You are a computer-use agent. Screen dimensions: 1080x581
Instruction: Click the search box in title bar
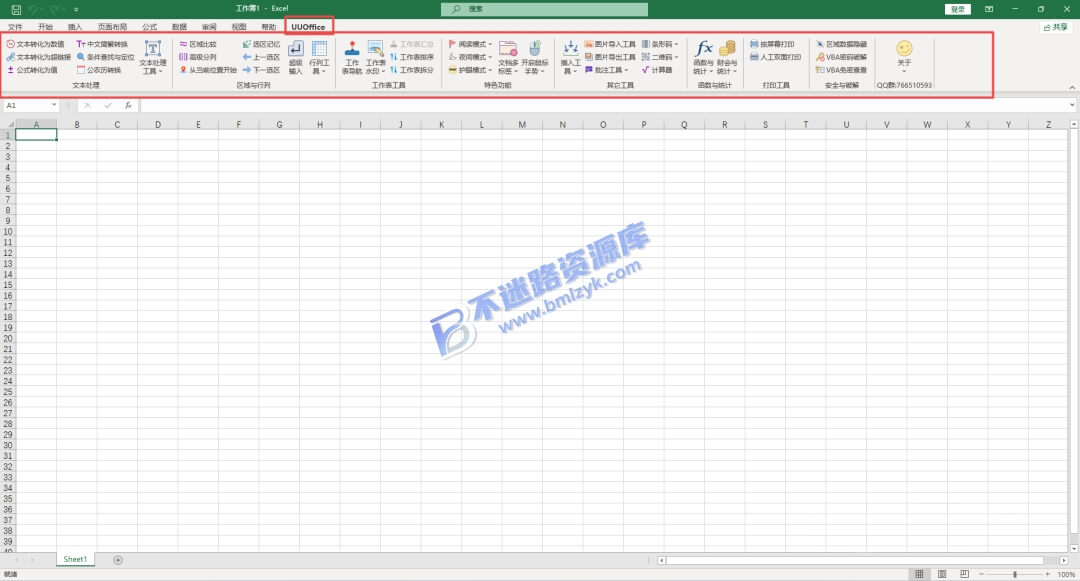pyautogui.click(x=544, y=9)
